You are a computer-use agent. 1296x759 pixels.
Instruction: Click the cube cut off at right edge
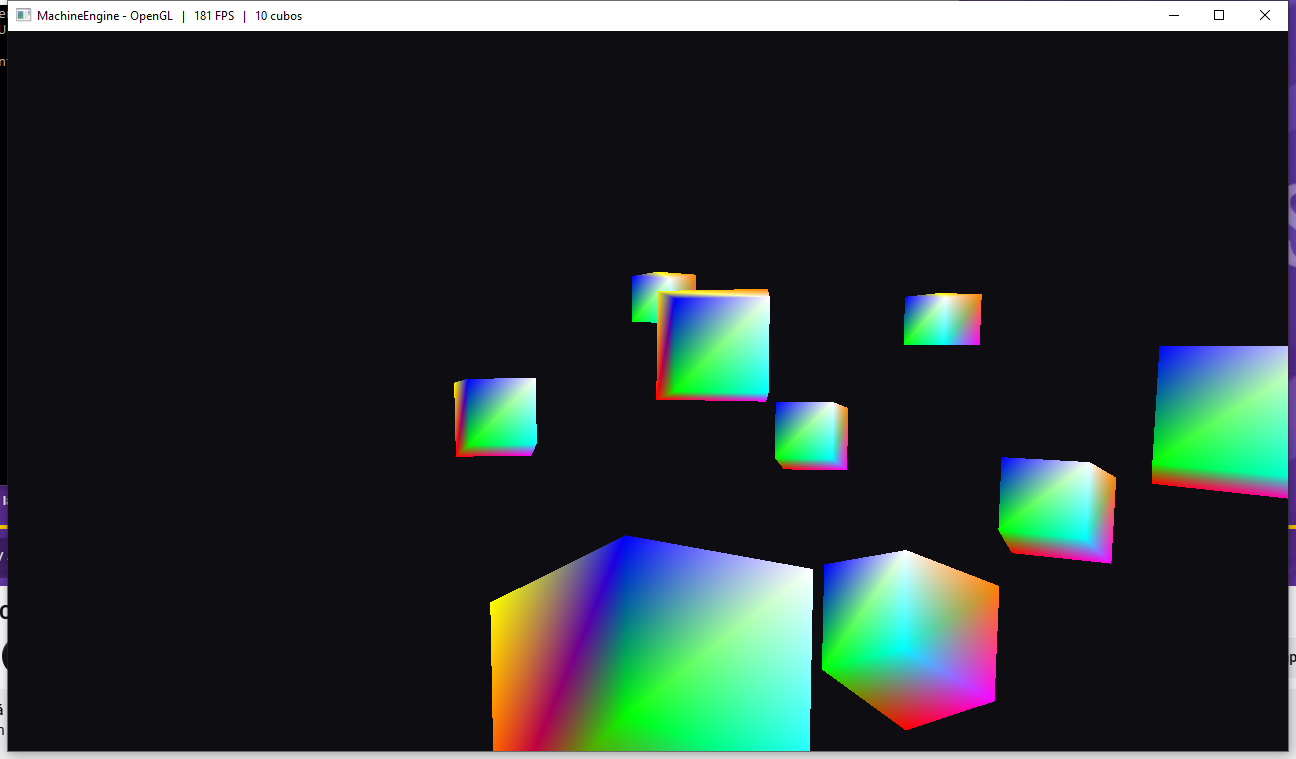click(1220, 421)
